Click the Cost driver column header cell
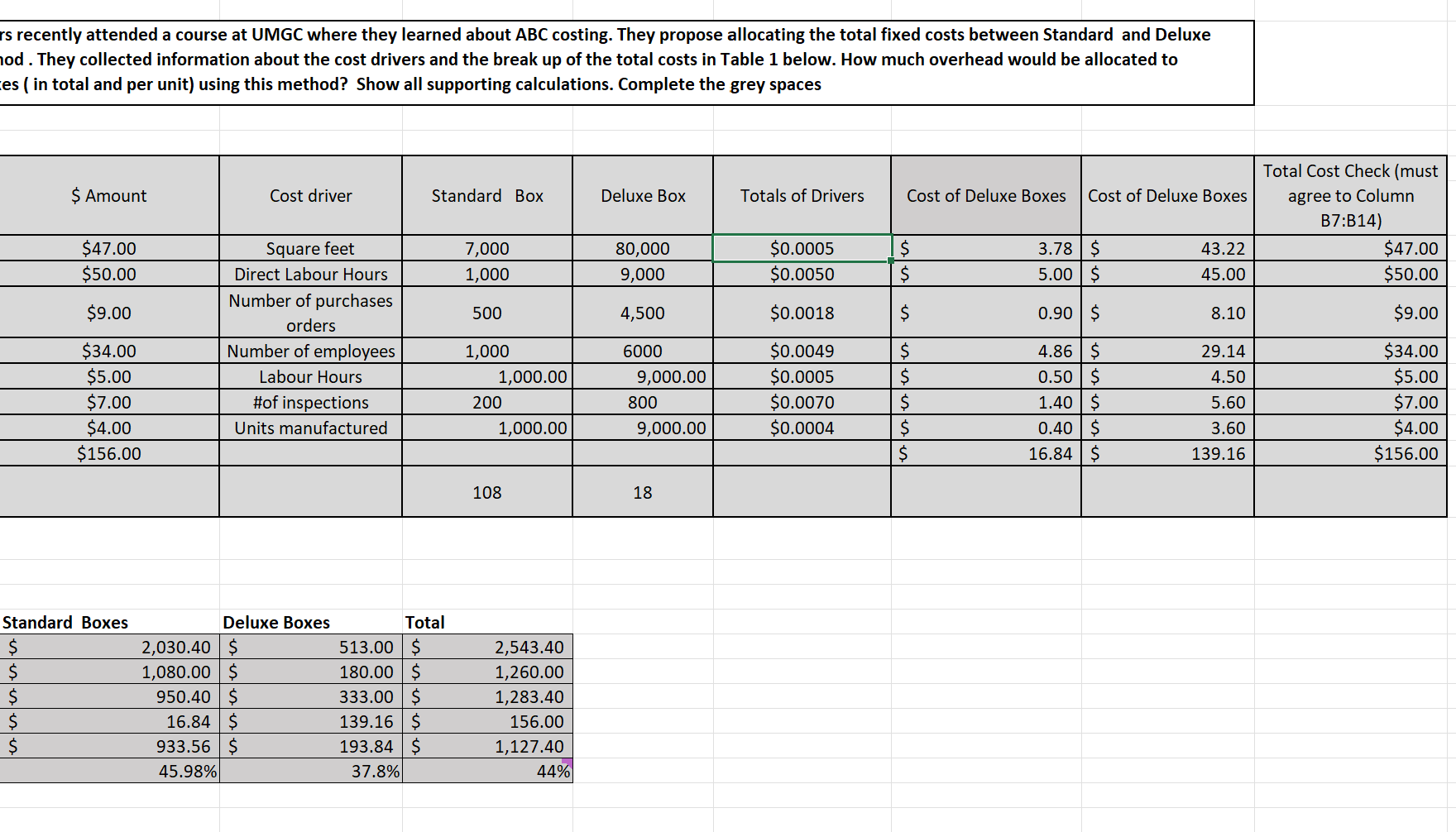The image size is (1456, 832). [x=309, y=195]
